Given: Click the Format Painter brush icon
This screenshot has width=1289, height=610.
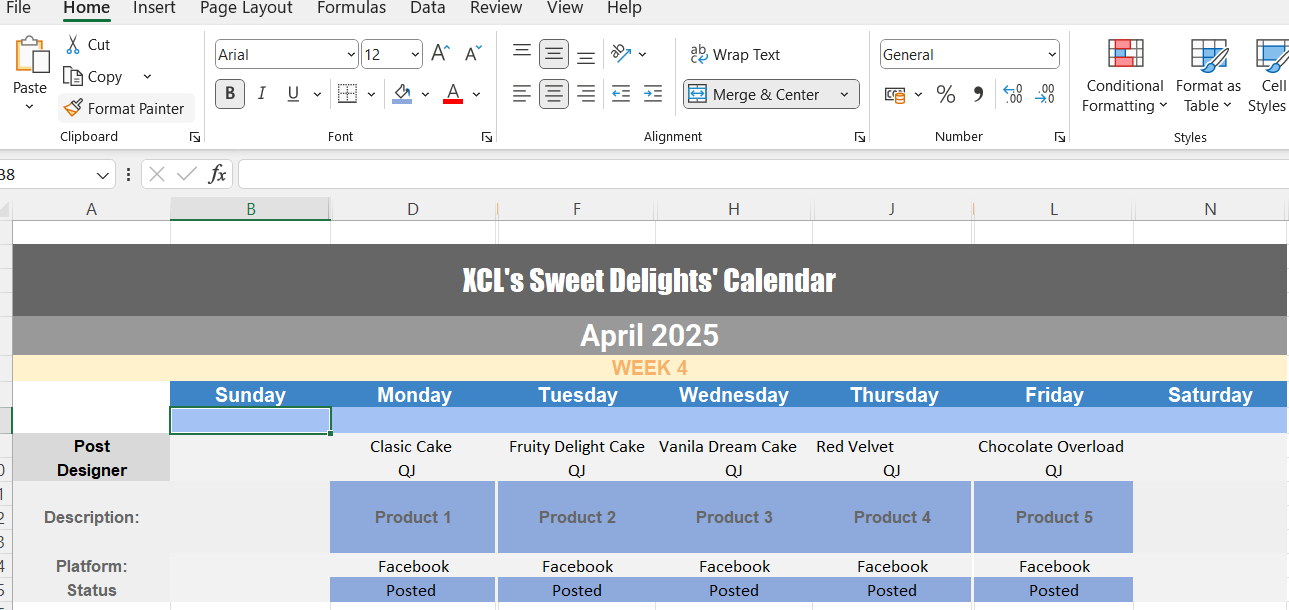Looking at the screenshot, I should (72, 108).
